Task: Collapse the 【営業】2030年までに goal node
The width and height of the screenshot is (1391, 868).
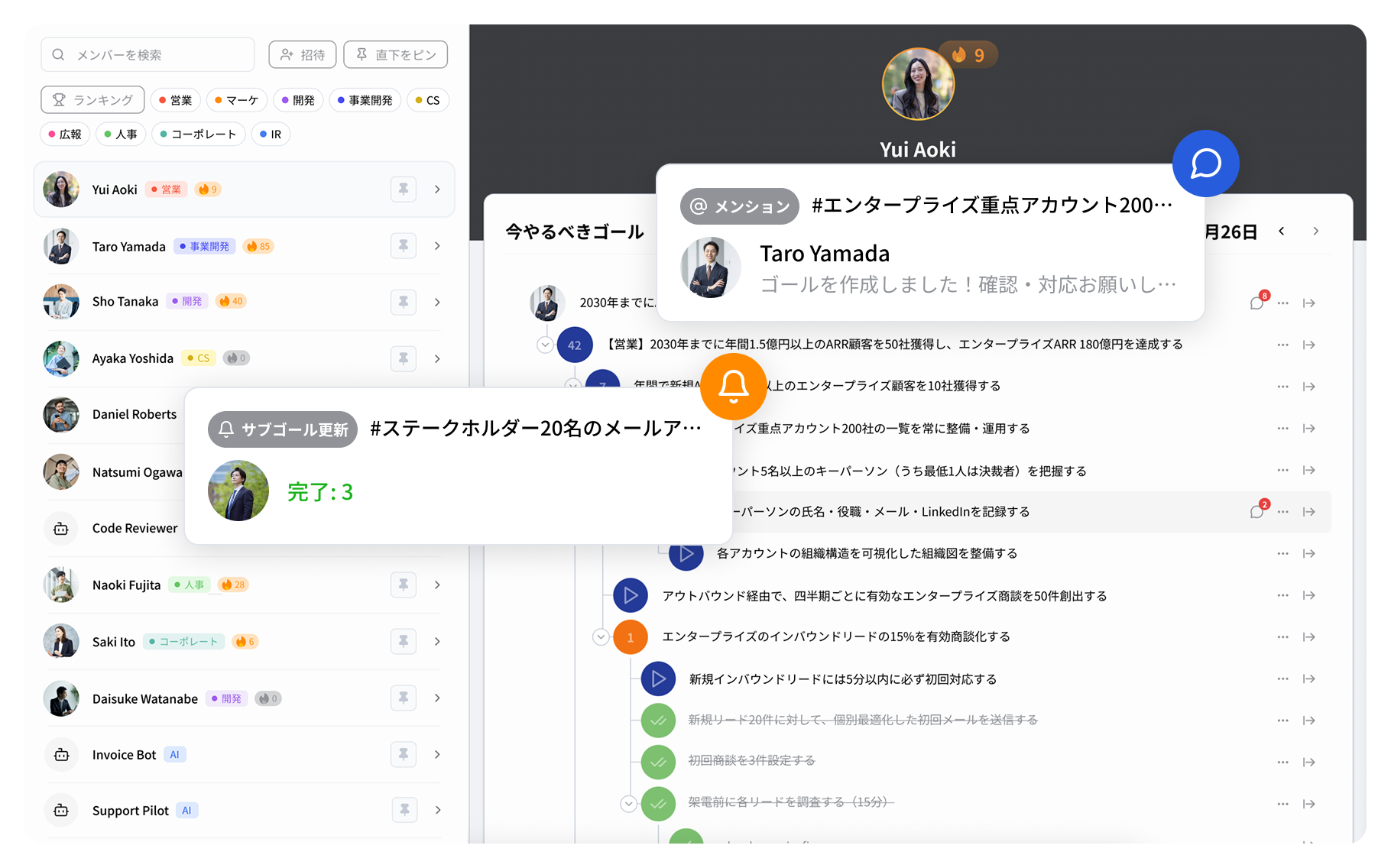Action: click(545, 345)
